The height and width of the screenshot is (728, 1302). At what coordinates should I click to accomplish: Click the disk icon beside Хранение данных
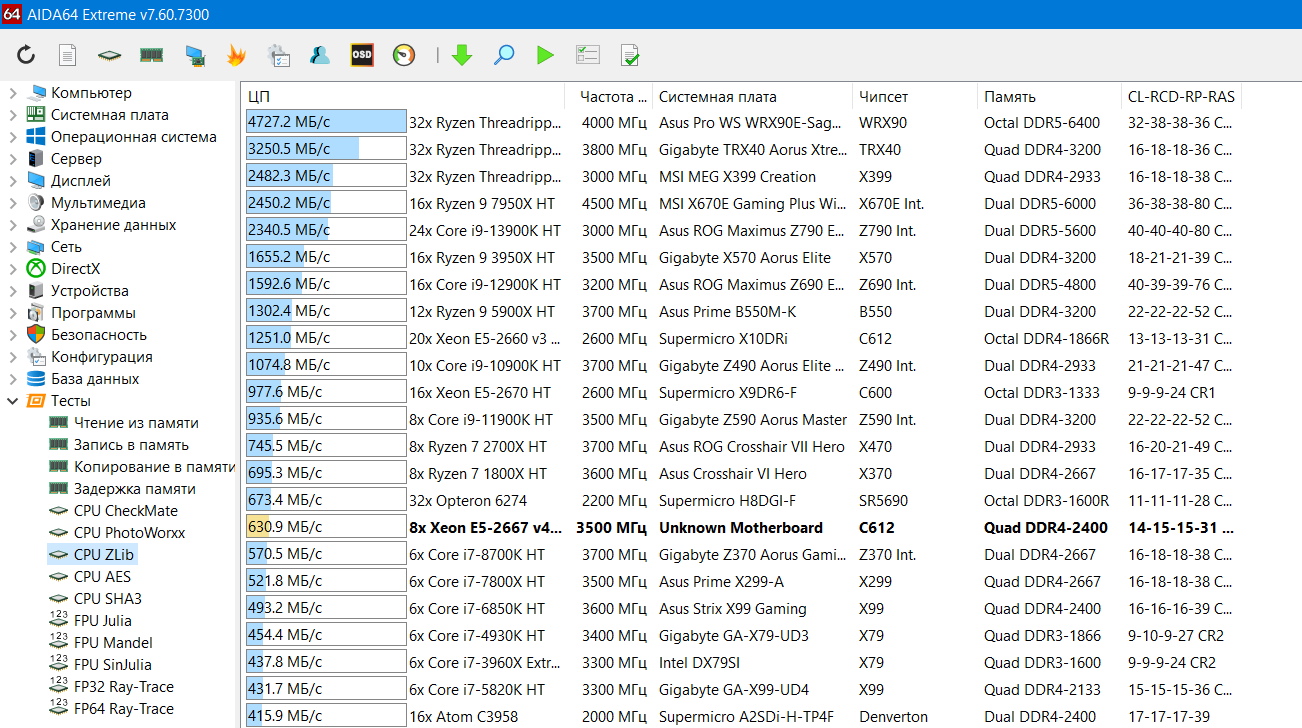click(36, 225)
